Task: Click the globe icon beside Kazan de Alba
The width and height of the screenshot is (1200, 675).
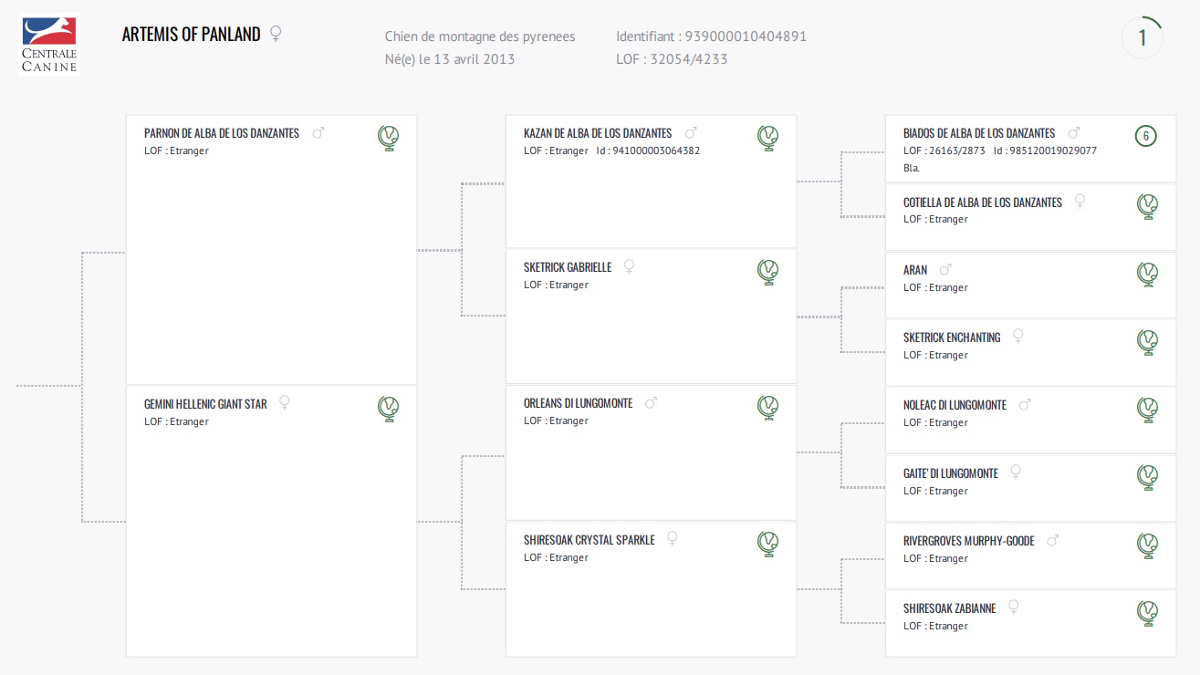Action: point(768,138)
